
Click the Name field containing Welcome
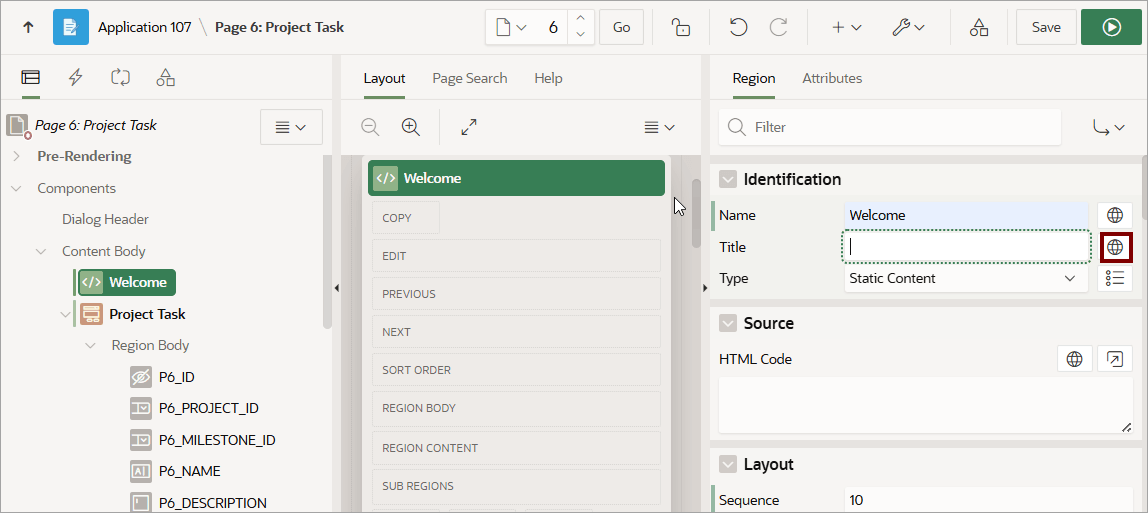(966, 215)
